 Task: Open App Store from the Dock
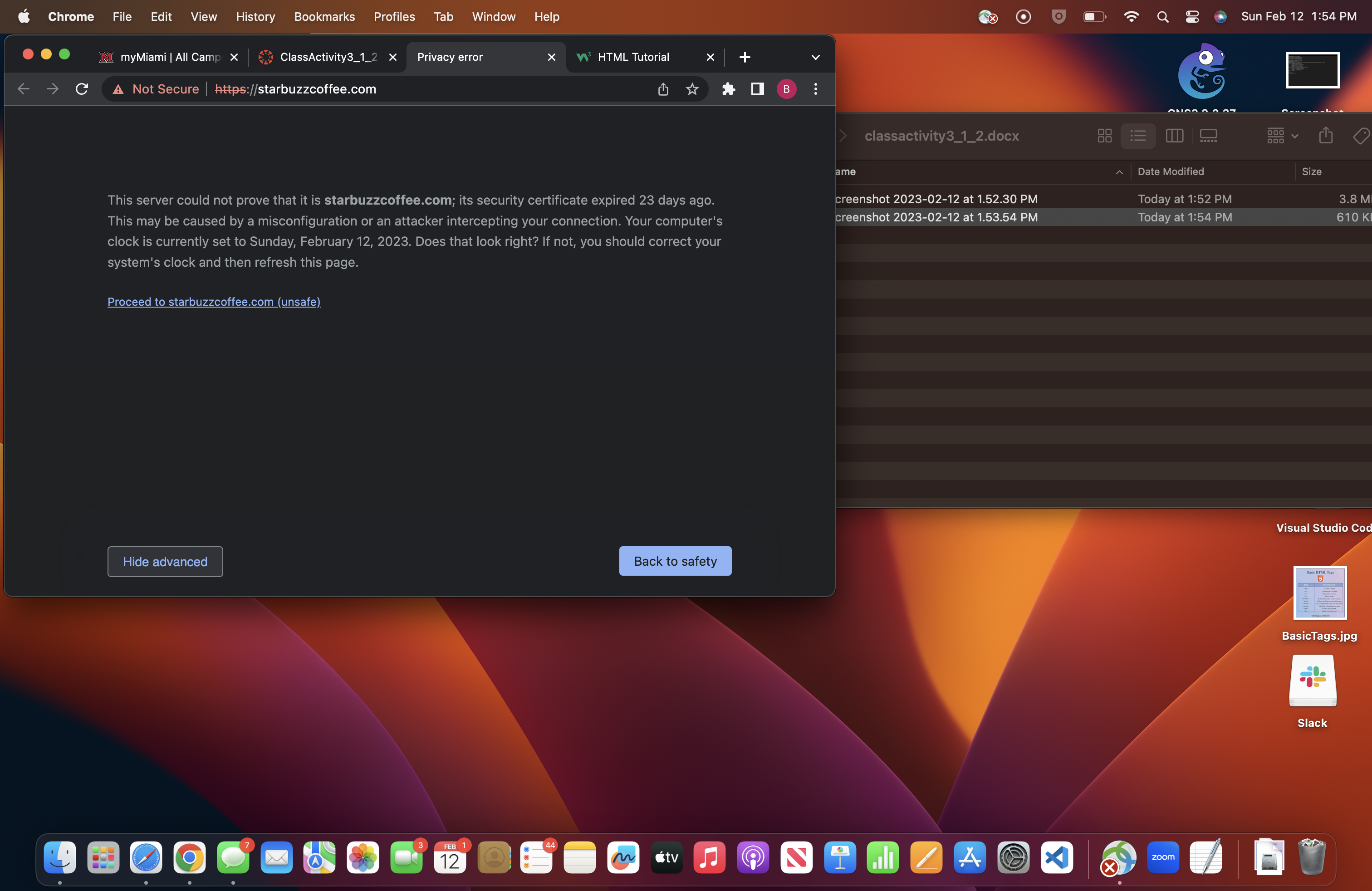pyautogui.click(x=970, y=857)
